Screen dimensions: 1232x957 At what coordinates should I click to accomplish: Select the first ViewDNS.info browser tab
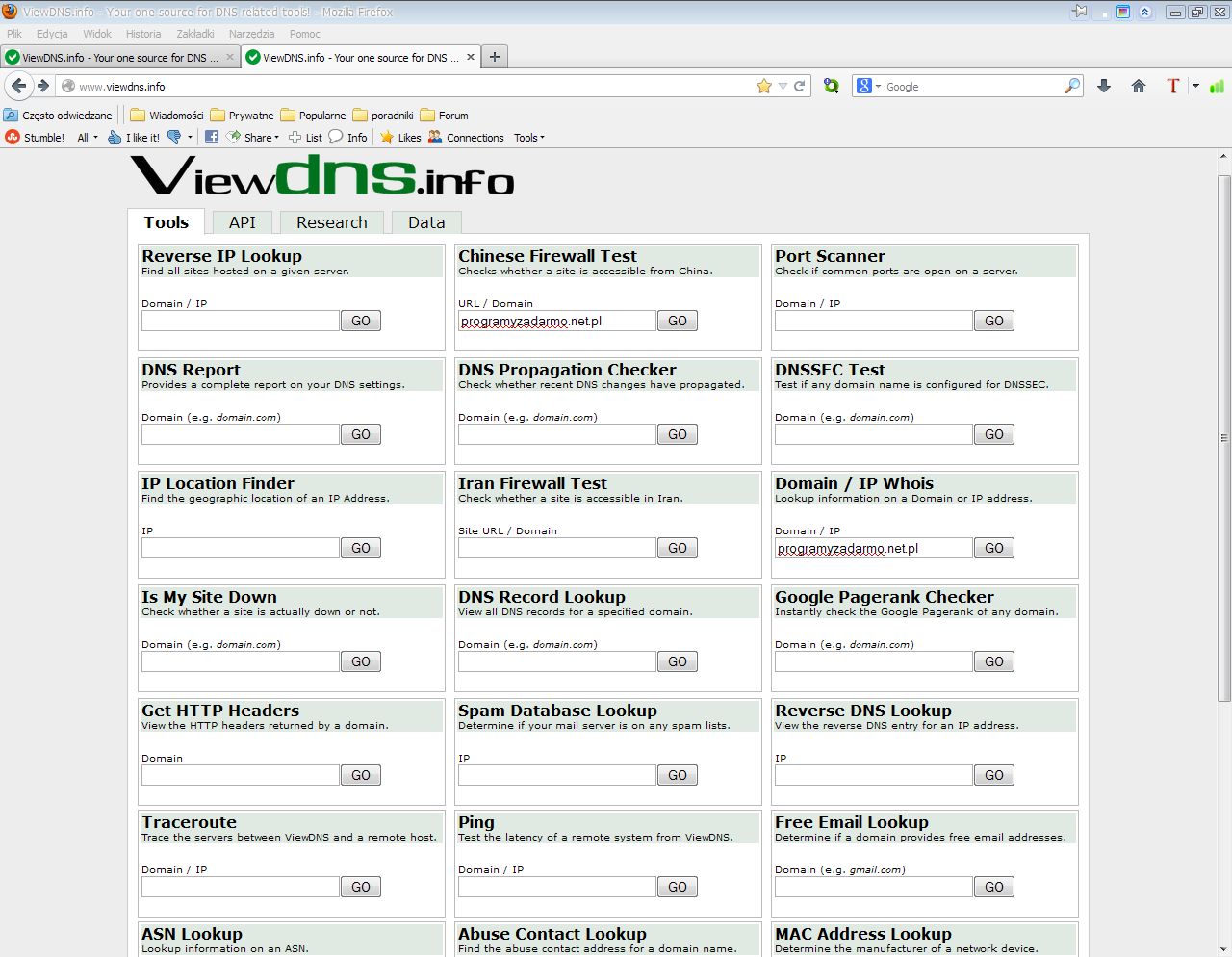coord(120,57)
